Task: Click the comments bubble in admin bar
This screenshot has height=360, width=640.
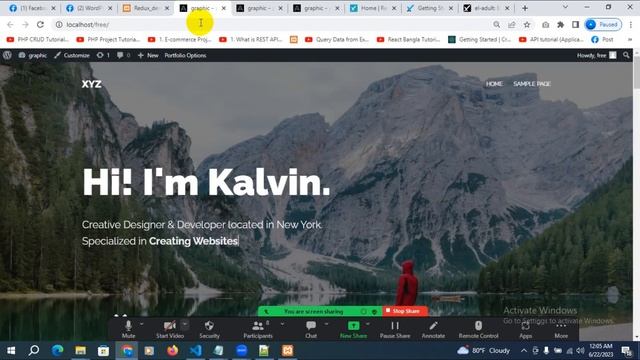Action: (123, 55)
